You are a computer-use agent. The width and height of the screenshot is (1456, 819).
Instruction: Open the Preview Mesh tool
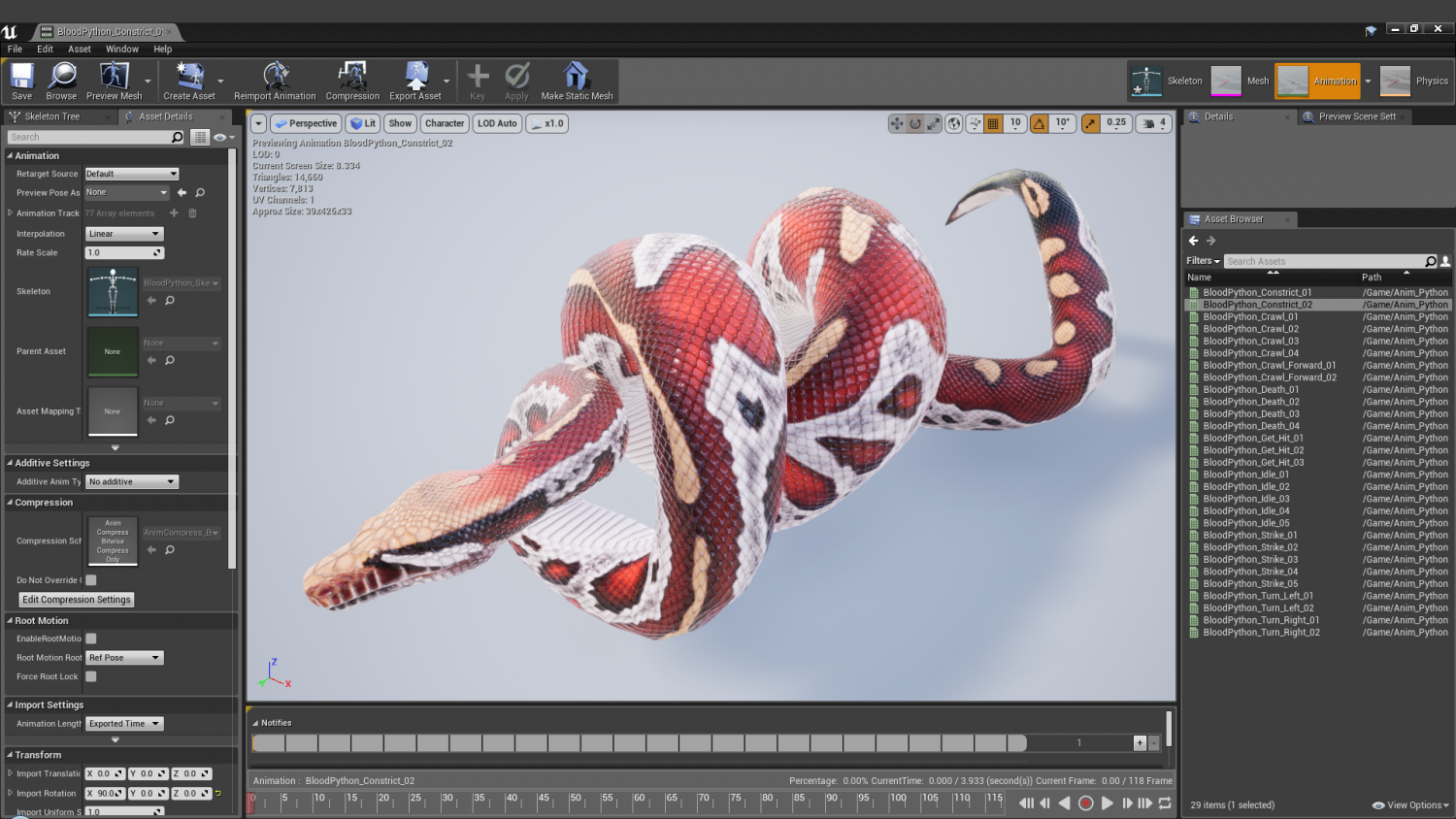(x=114, y=81)
